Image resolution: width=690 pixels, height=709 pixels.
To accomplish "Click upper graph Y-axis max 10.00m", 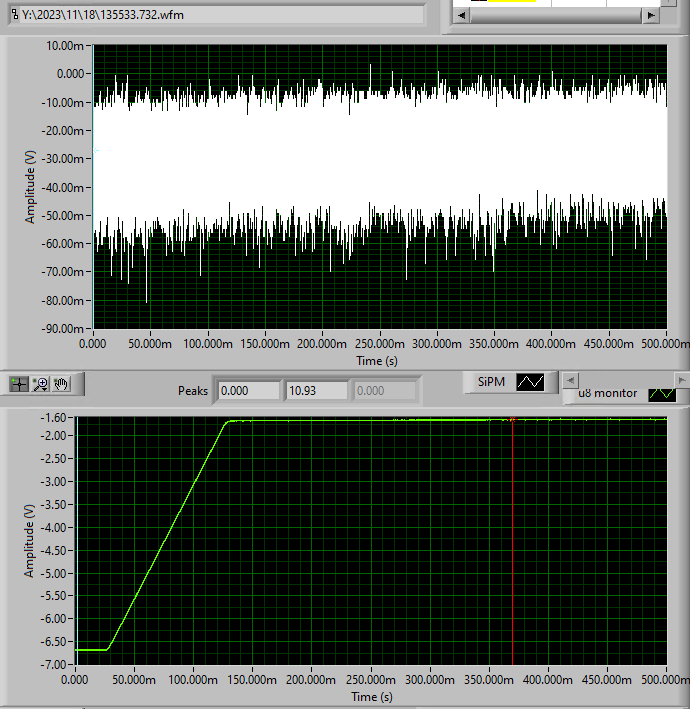I will point(65,46).
